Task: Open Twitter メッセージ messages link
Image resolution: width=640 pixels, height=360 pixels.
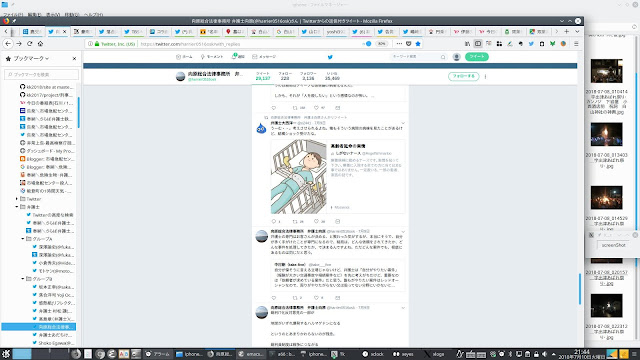Action: coord(264,57)
